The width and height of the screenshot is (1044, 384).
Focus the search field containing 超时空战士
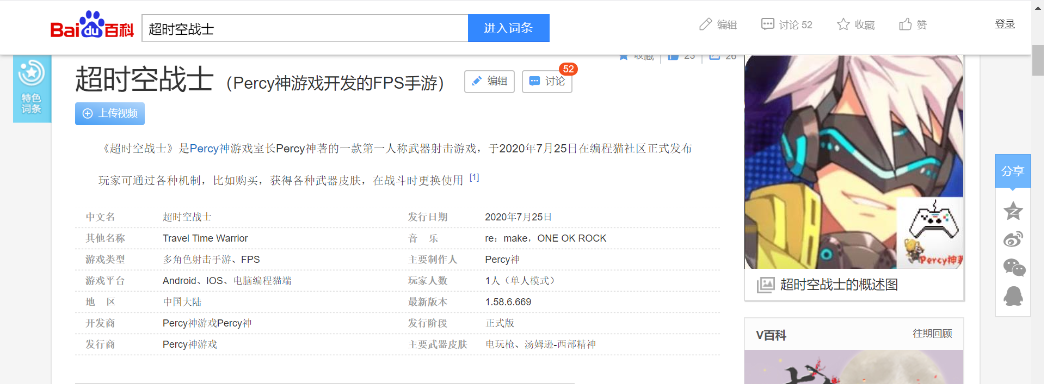[x=305, y=28]
